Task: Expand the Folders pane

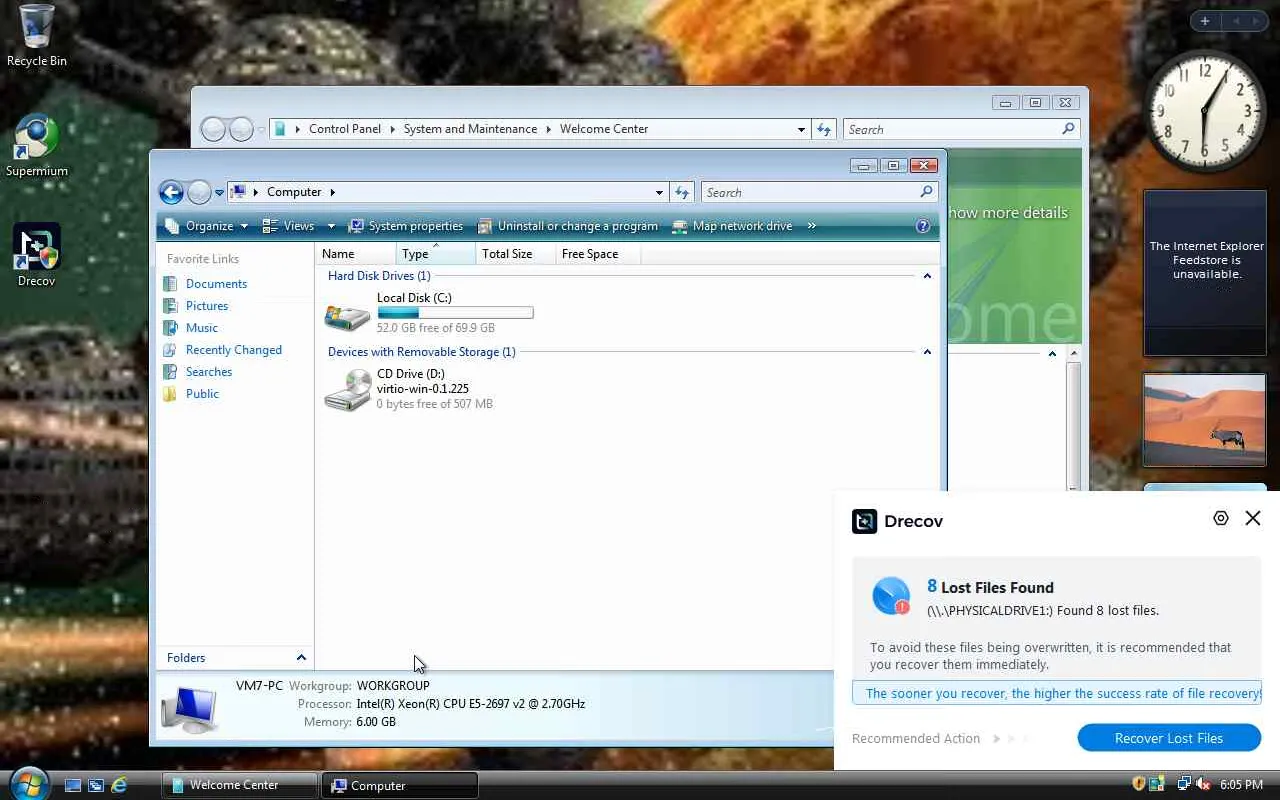Action: 301,657
